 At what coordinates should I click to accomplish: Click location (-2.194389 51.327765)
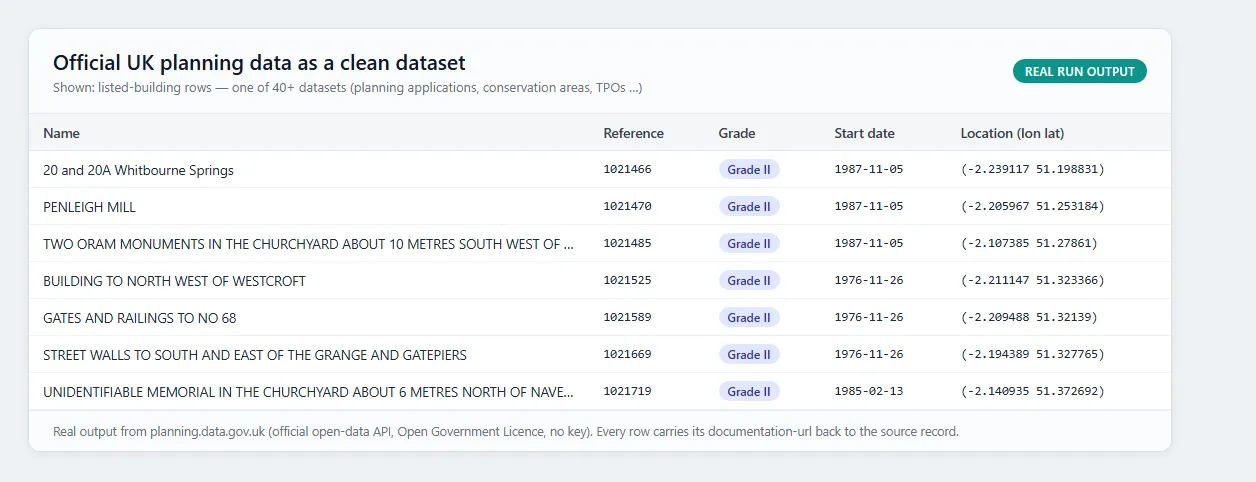click(x=1033, y=355)
